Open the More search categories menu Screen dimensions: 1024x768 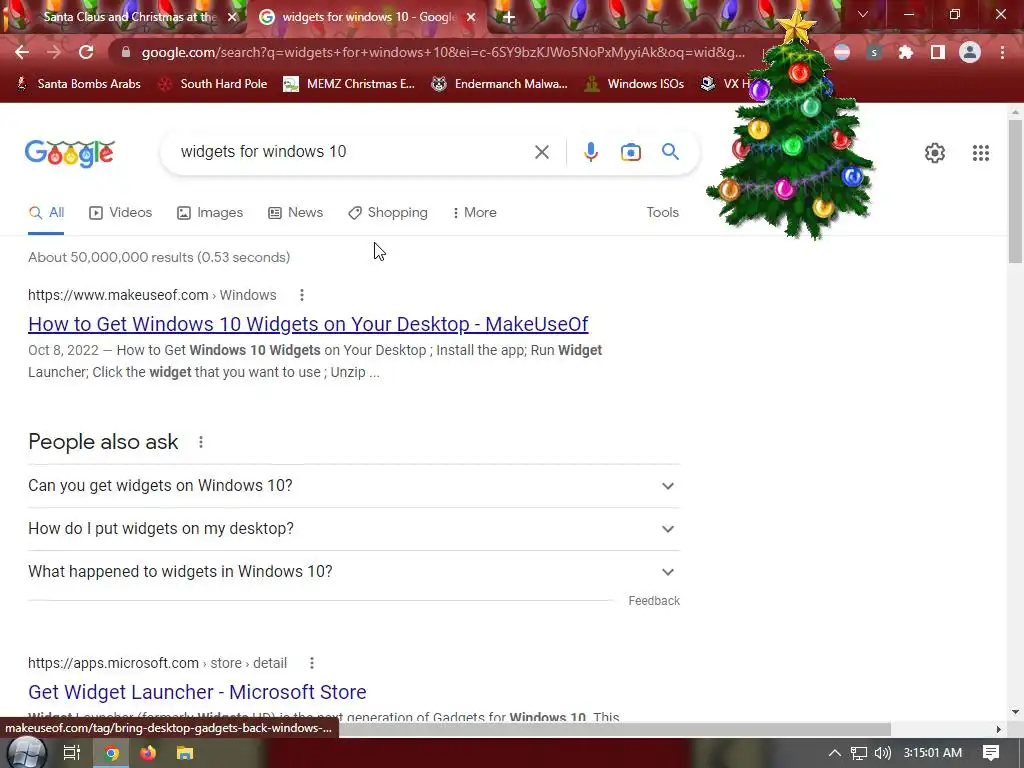pos(475,213)
